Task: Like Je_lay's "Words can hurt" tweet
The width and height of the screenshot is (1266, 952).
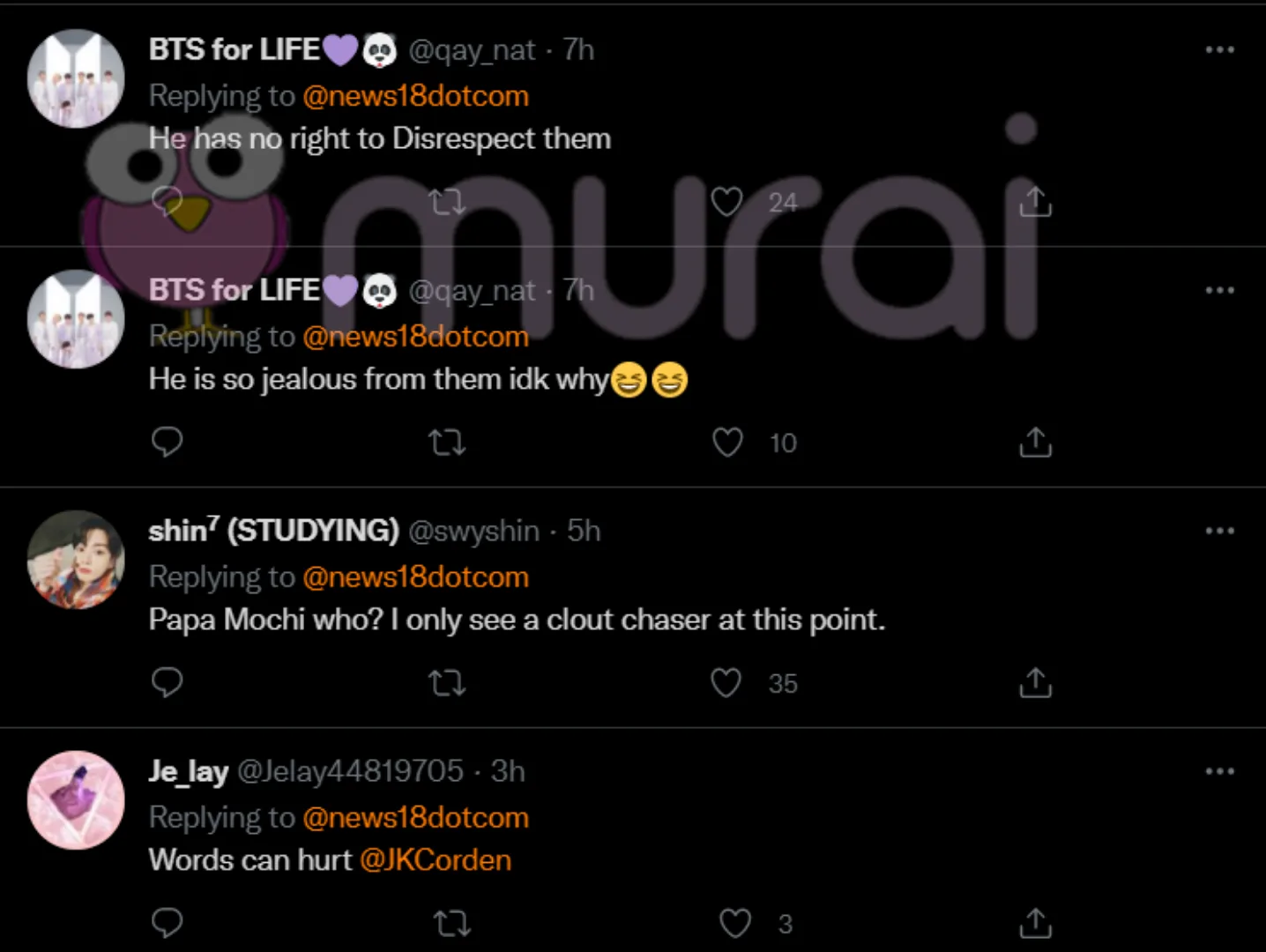Action: (x=734, y=924)
